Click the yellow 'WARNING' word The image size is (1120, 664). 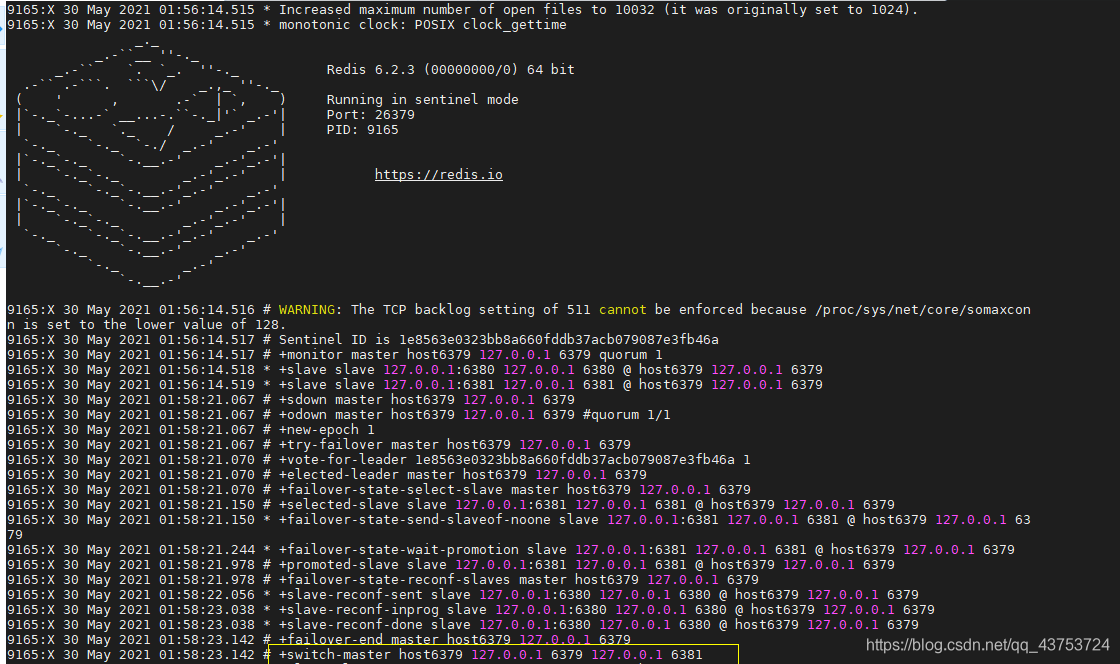pos(306,310)
